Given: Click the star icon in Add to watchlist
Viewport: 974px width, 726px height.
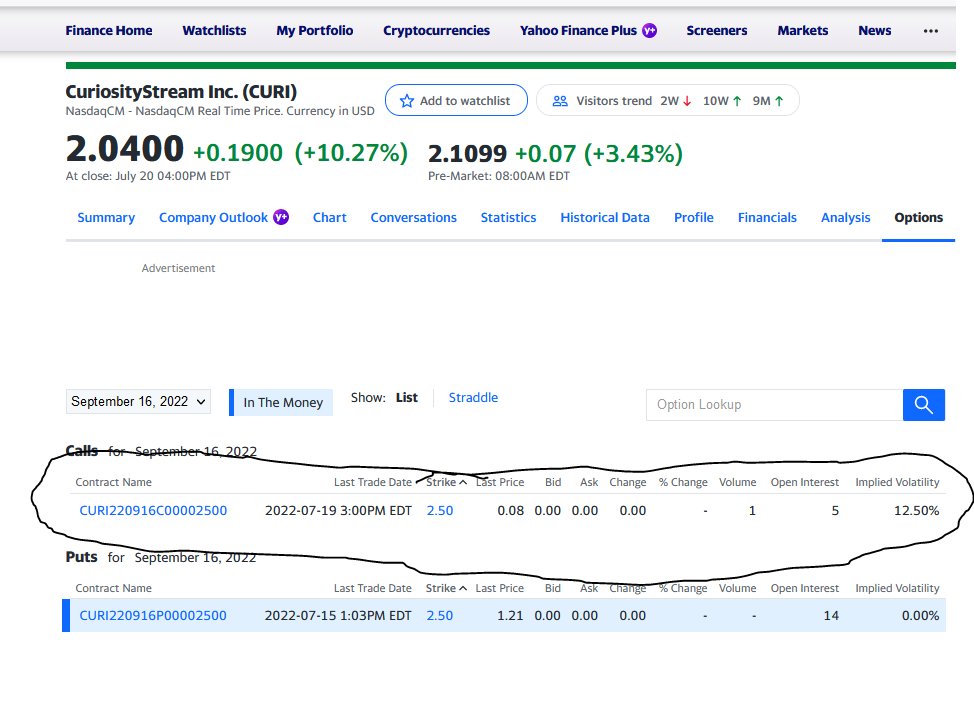Looking at the screenshot, I should 407,101.
